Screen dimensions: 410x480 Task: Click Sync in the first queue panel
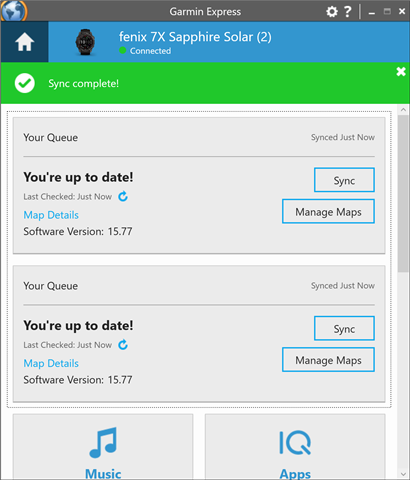[x=344, y=180]
